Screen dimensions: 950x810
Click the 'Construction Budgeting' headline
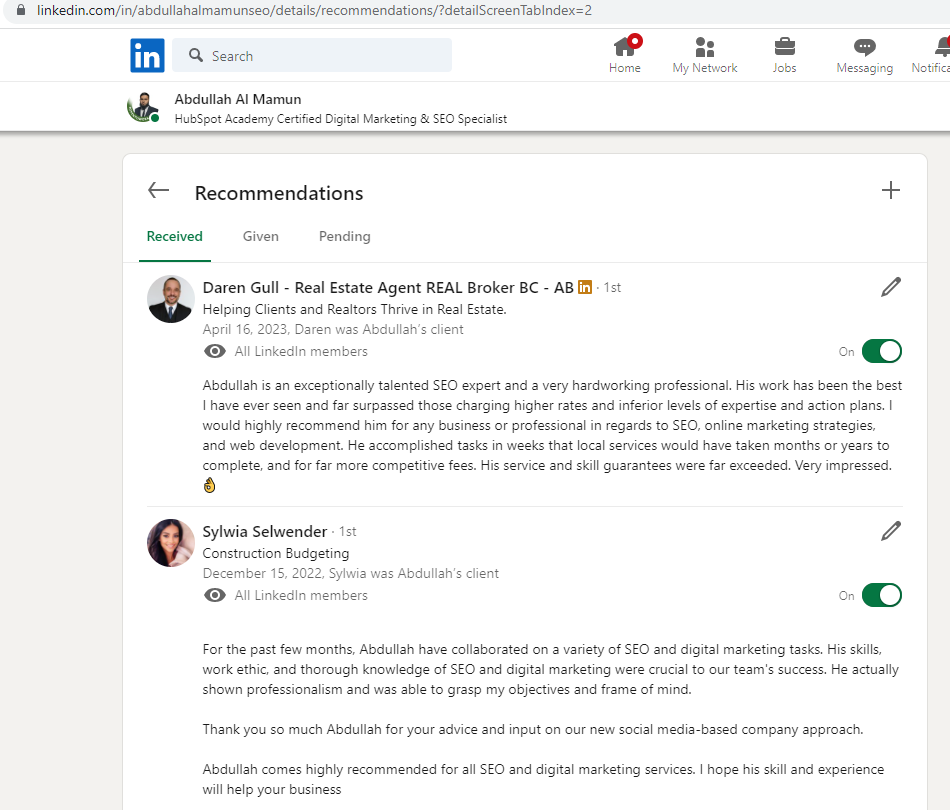coord(276,554)
